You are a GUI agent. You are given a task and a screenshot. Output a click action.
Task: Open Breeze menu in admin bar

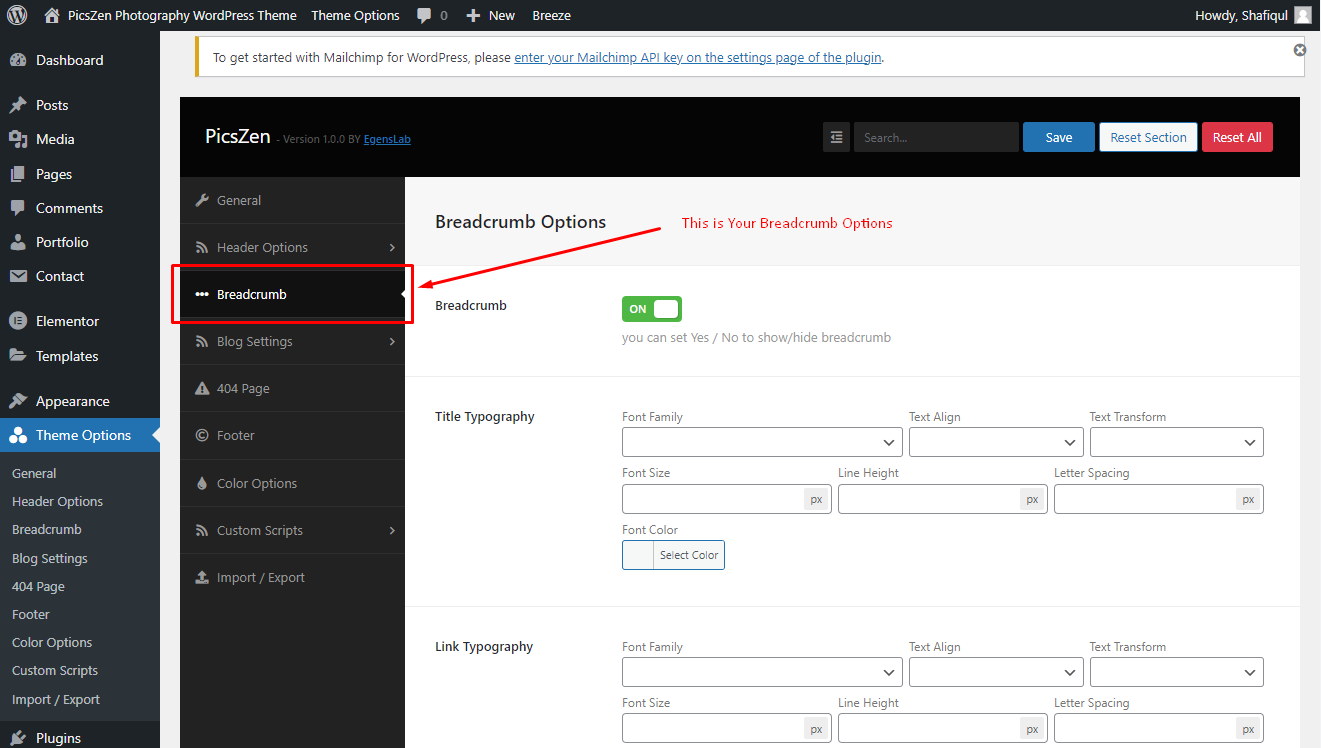pyautogui.click(x=551, y=15)
